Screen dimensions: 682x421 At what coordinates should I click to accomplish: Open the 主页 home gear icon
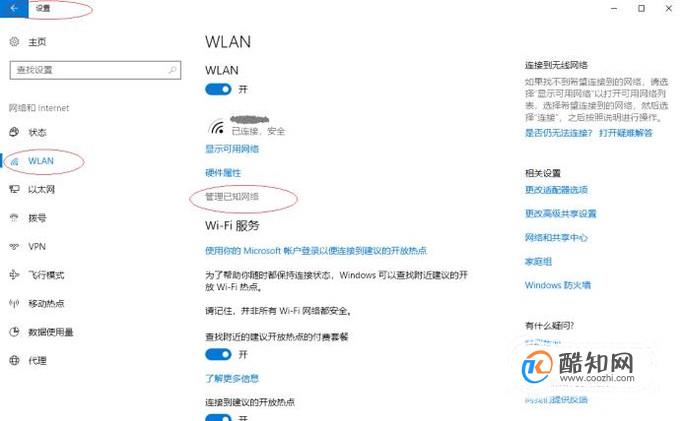pos(14,42)
